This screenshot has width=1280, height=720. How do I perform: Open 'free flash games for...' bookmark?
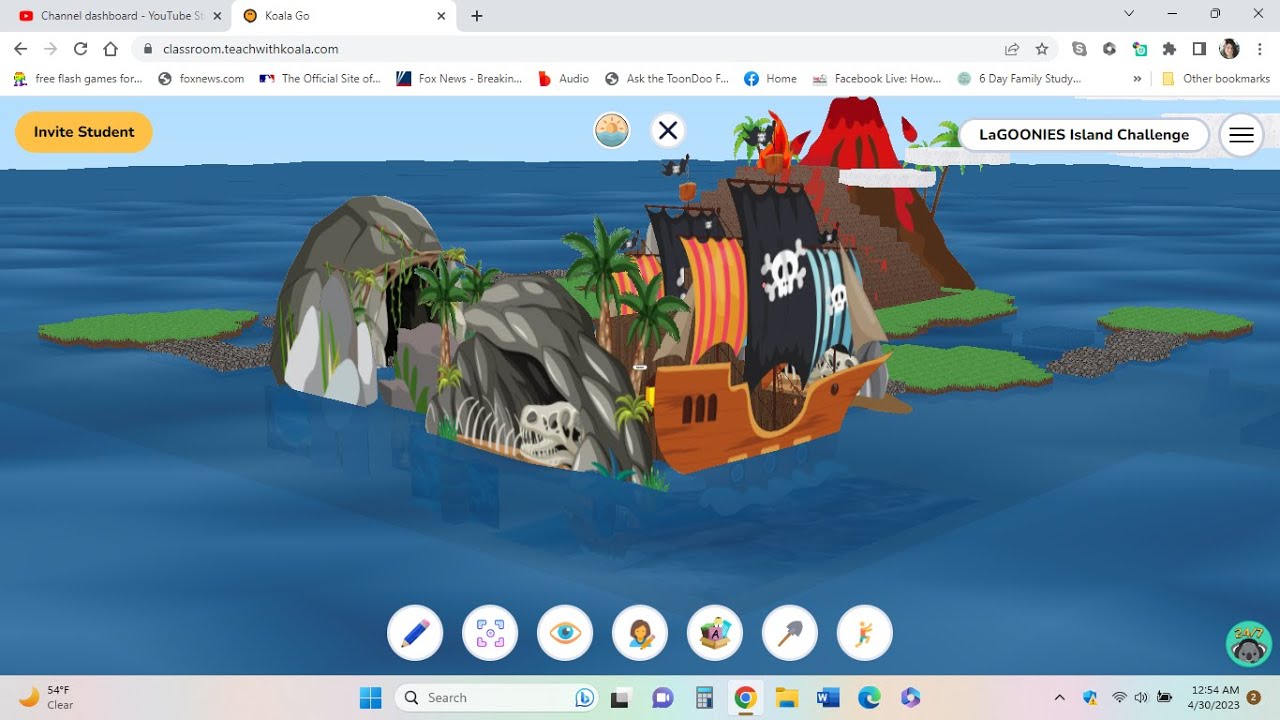(77, 79)
